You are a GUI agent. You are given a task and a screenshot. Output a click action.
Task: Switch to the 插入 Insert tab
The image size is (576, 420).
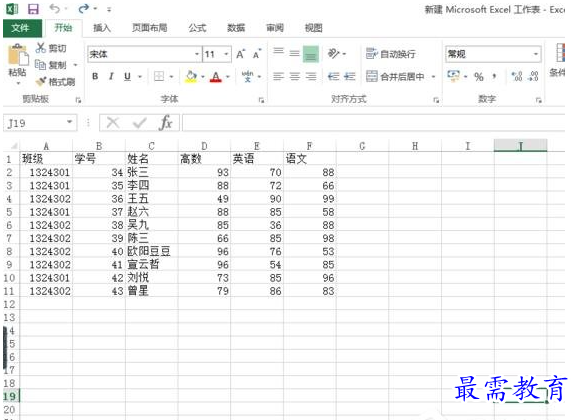click(102, 28)
